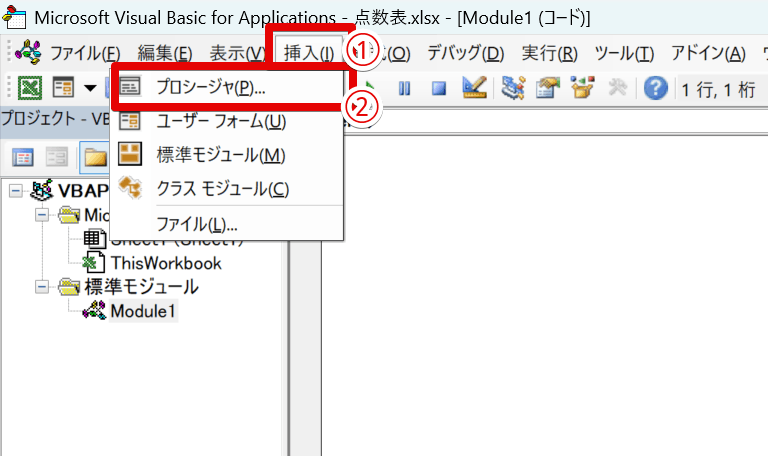Select the 標準モジュール folder in tree
The width and height of the screenshot is (768, 456).
141,287
